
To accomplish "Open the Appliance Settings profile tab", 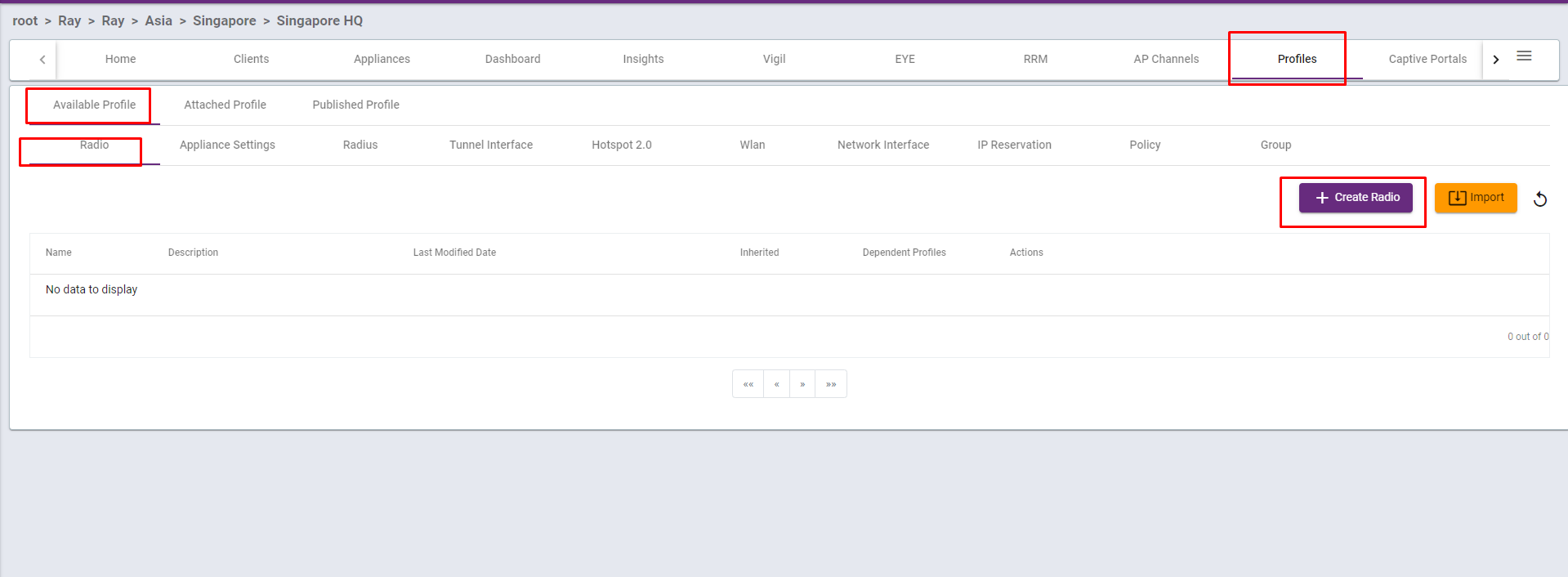I will [x=227, y=145].
